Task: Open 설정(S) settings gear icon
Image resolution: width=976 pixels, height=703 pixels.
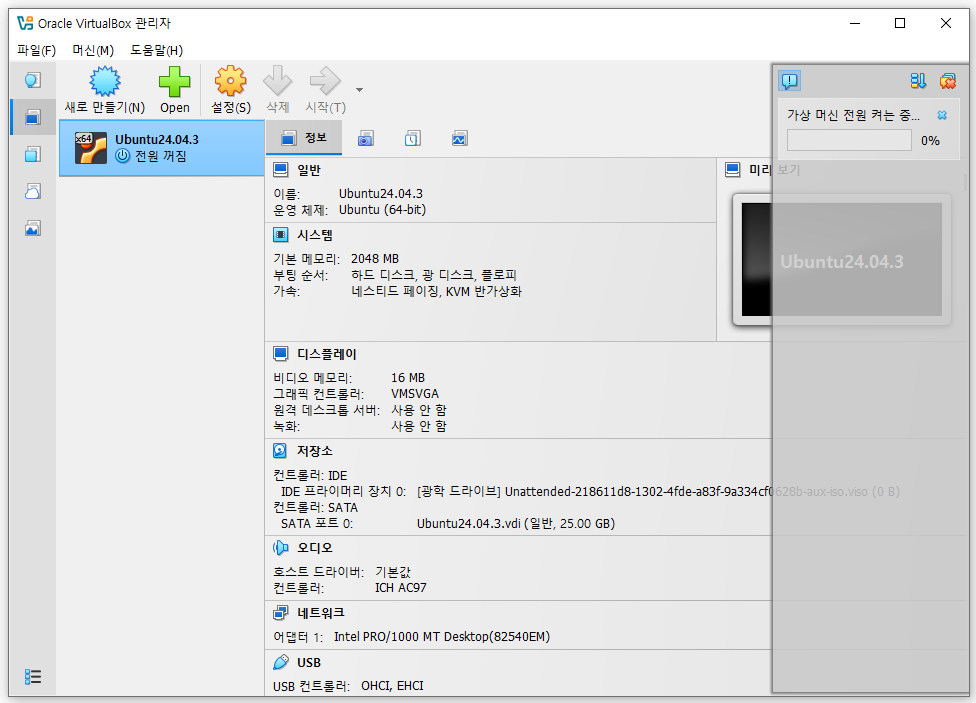Action: click(230, 82)
